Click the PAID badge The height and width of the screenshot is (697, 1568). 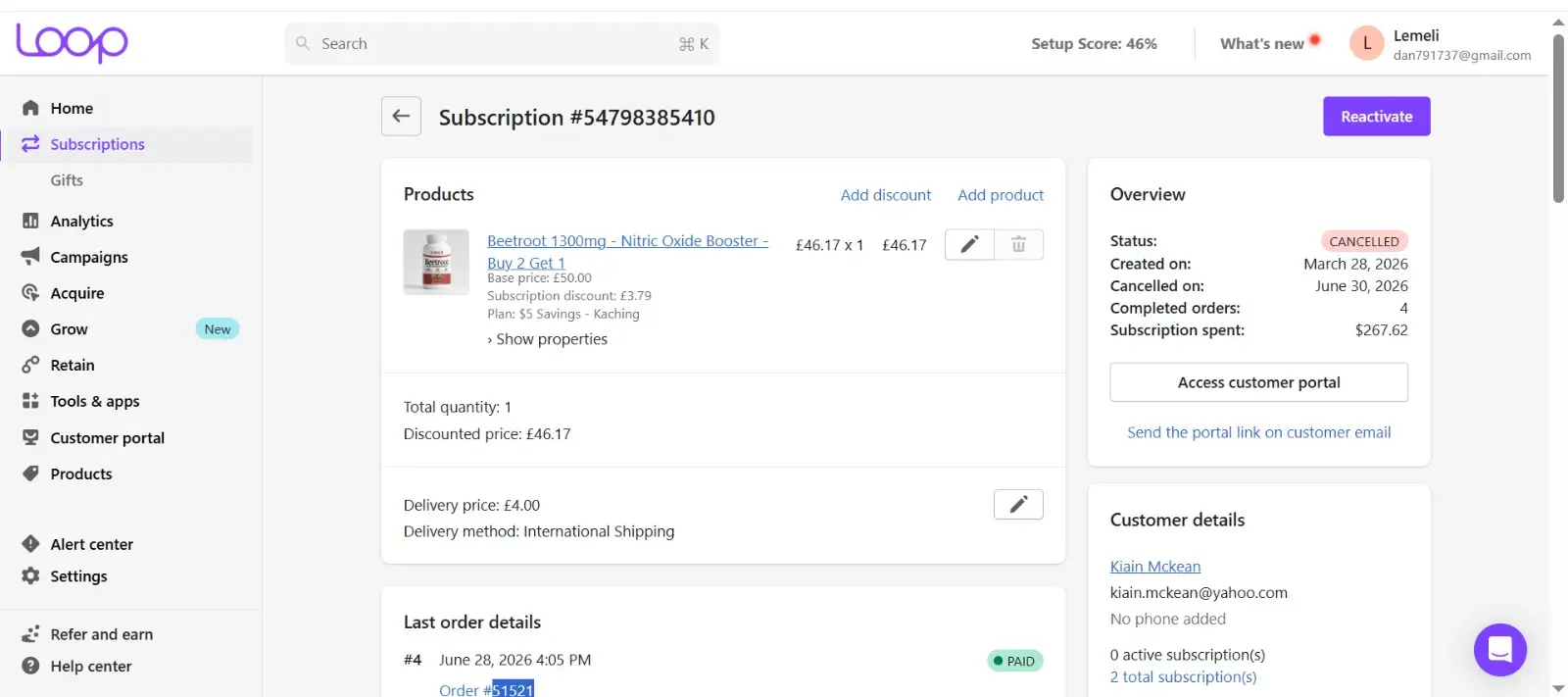coord(1015,661)
